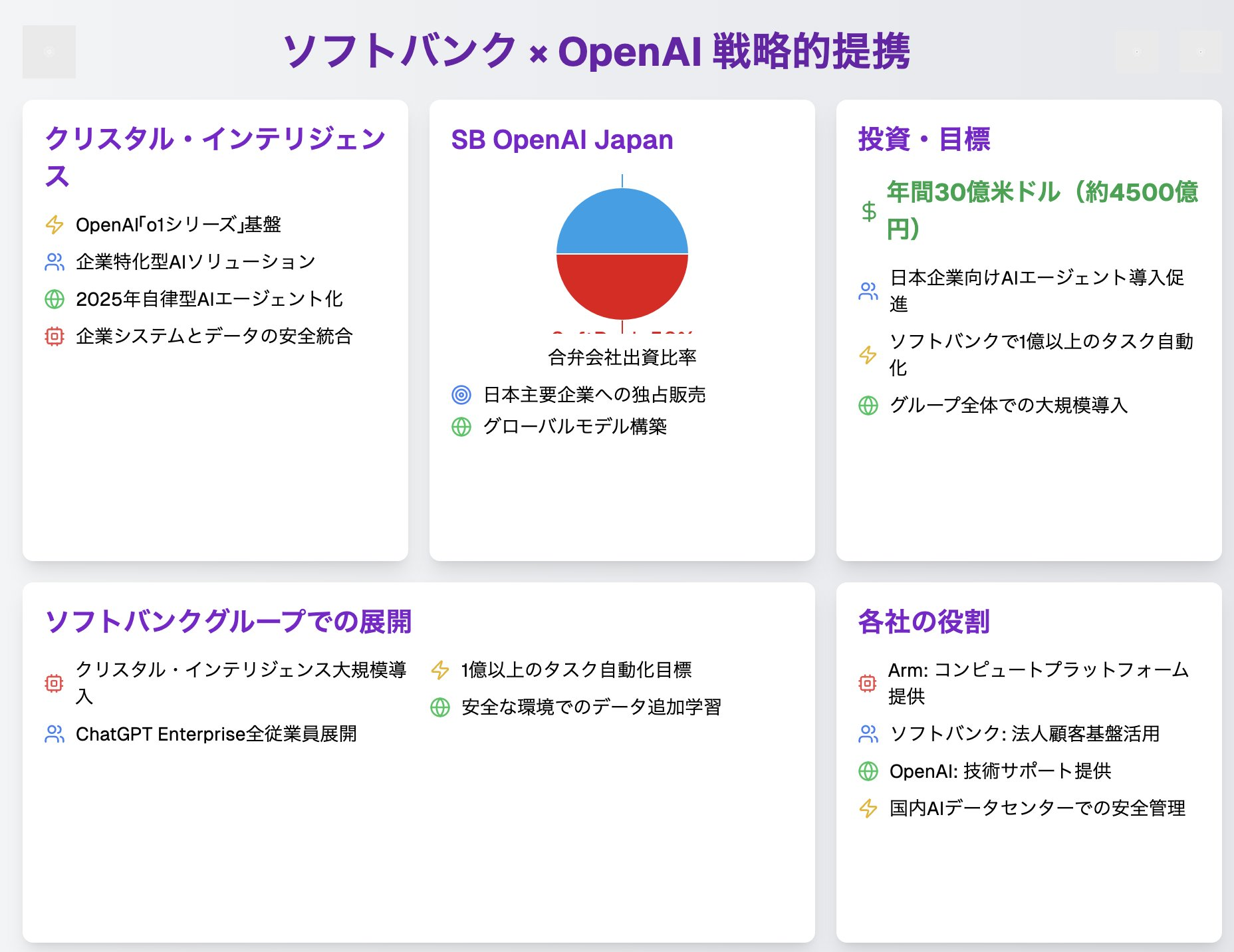Click the chip icon beside Arm: コンピュートプラットフォーム提供
This screenshot has height=952, width=1234.
coord(868,681)
